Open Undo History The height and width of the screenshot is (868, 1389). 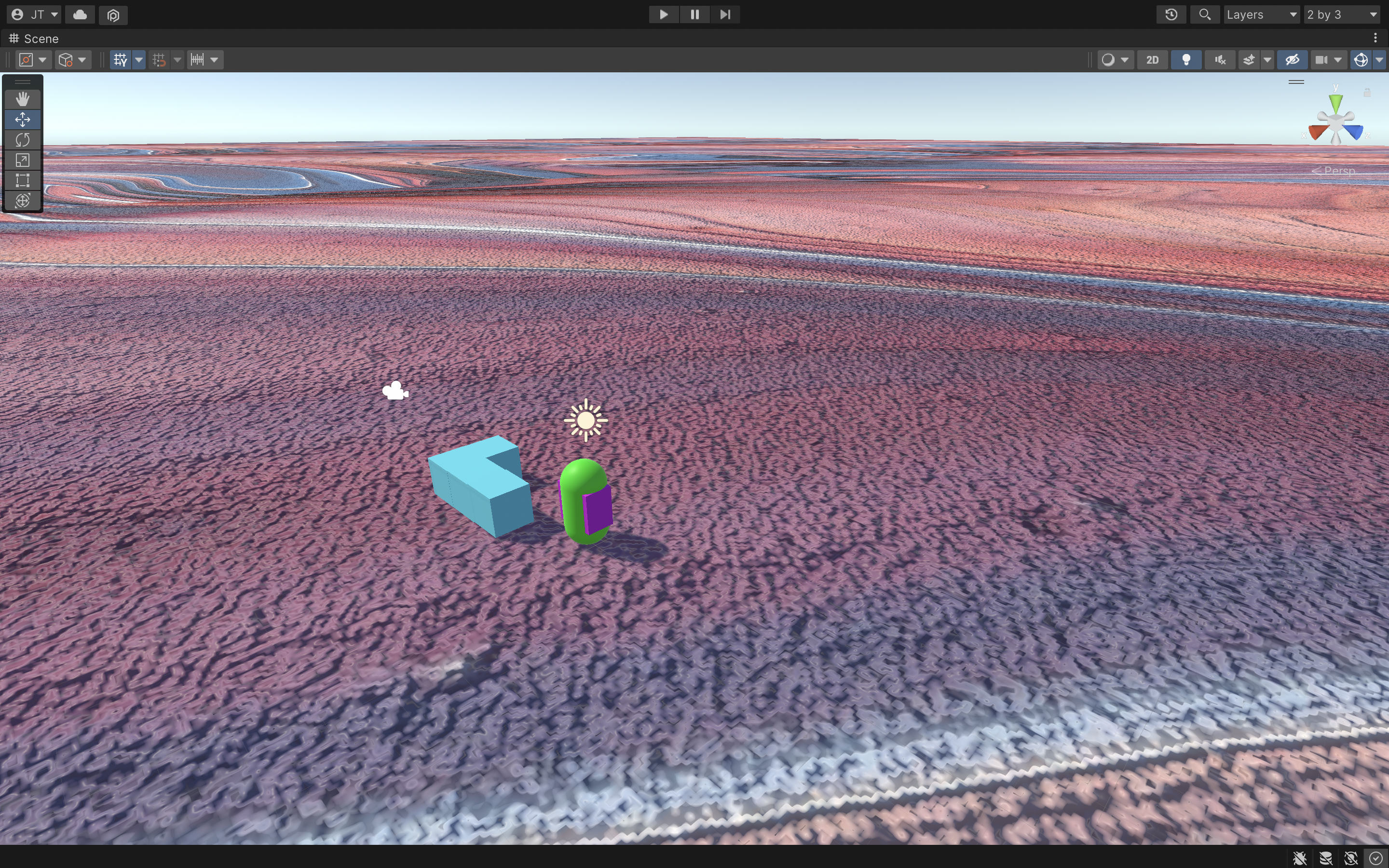click(x=1171, y=14)
